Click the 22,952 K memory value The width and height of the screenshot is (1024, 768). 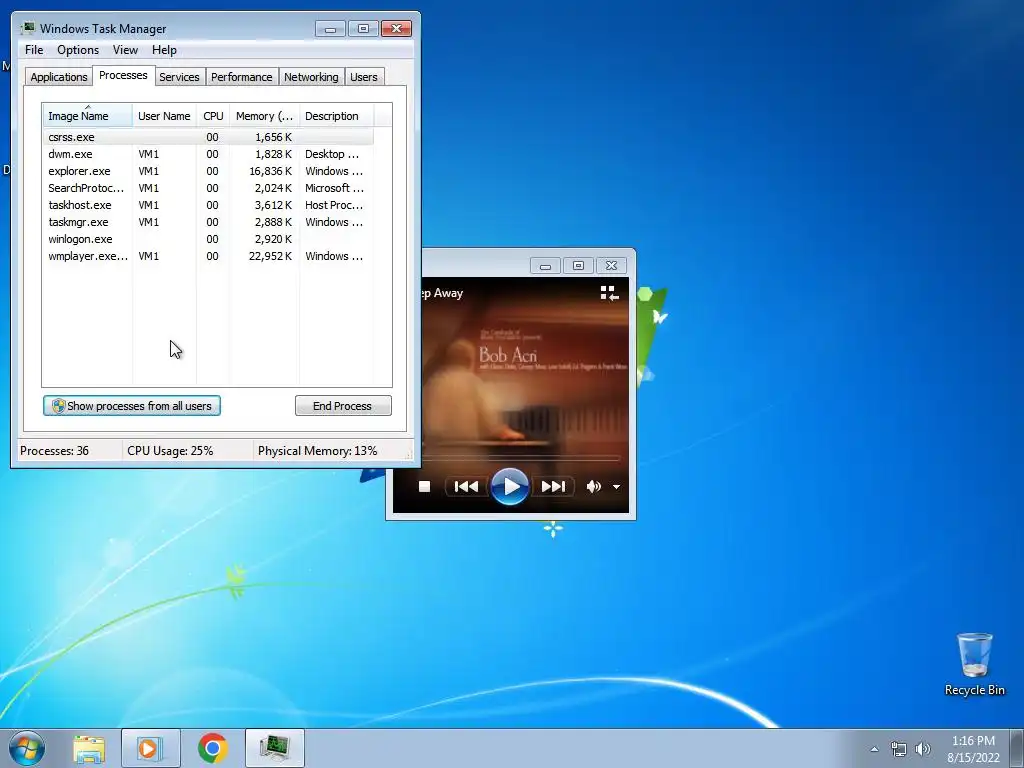pyautogui.click(x=270, y=256)
